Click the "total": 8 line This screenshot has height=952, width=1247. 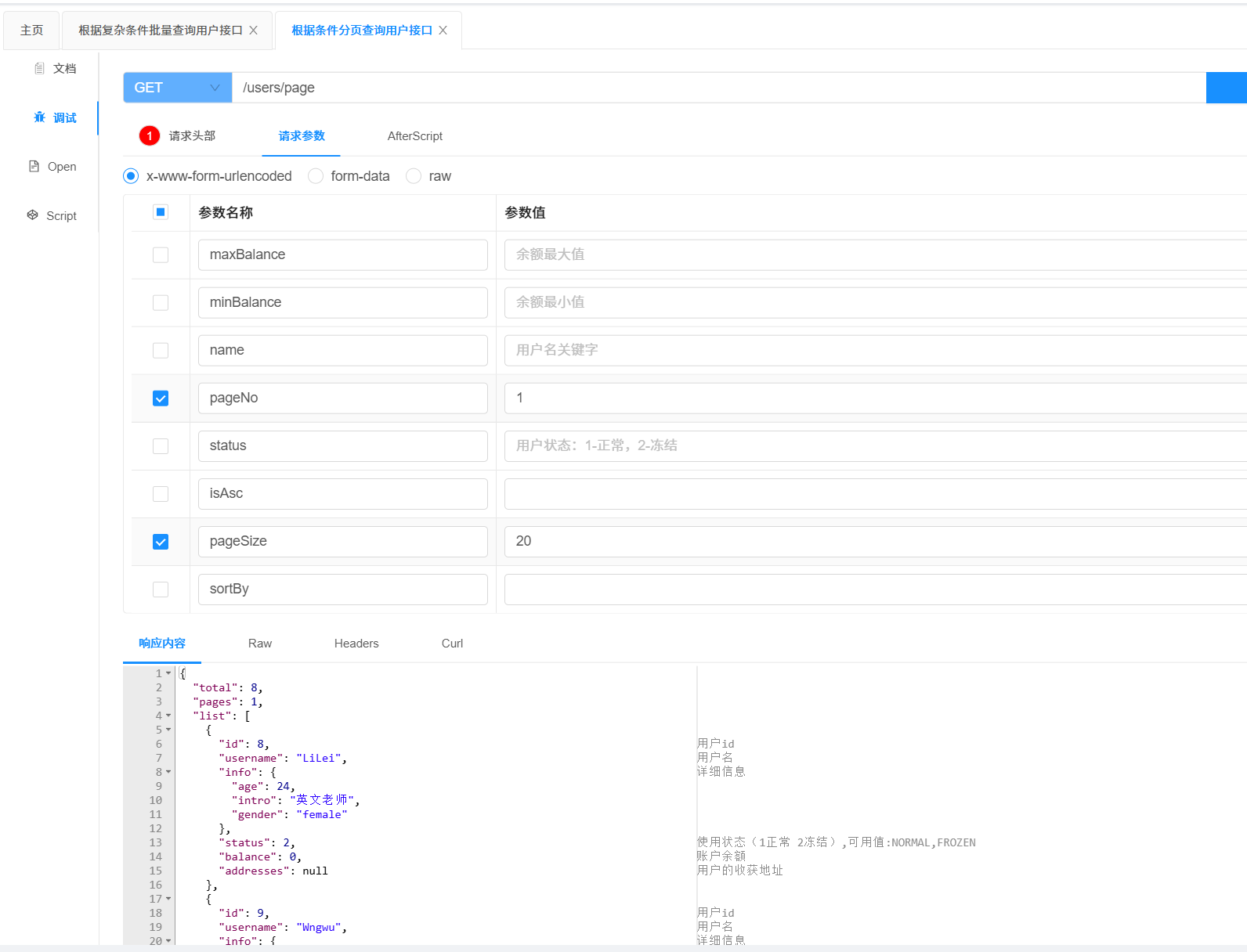(228, 687)
